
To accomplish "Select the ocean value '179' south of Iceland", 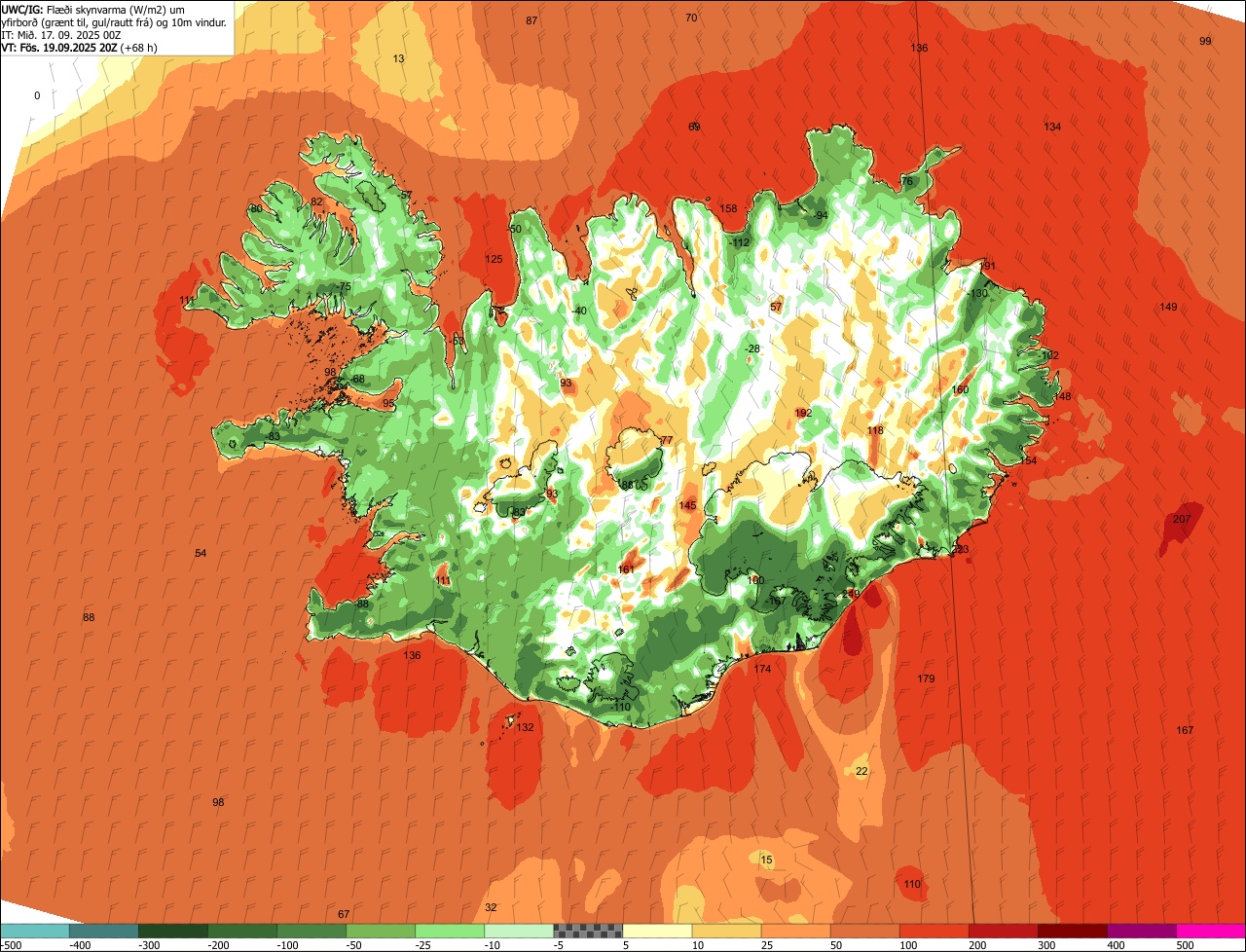I will coord(926,678).
